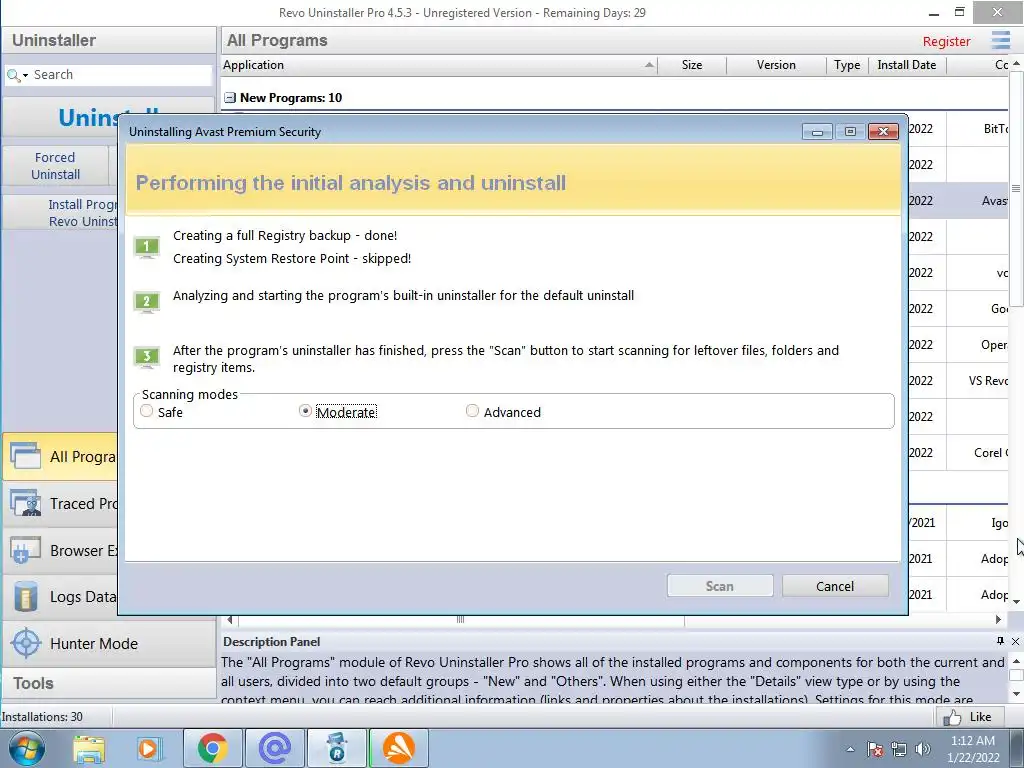Image resolution: width=1024 pixels, height=768 pixels.
Task: Click the Like thumbs-up icon
Action: [x=952, y=718]
